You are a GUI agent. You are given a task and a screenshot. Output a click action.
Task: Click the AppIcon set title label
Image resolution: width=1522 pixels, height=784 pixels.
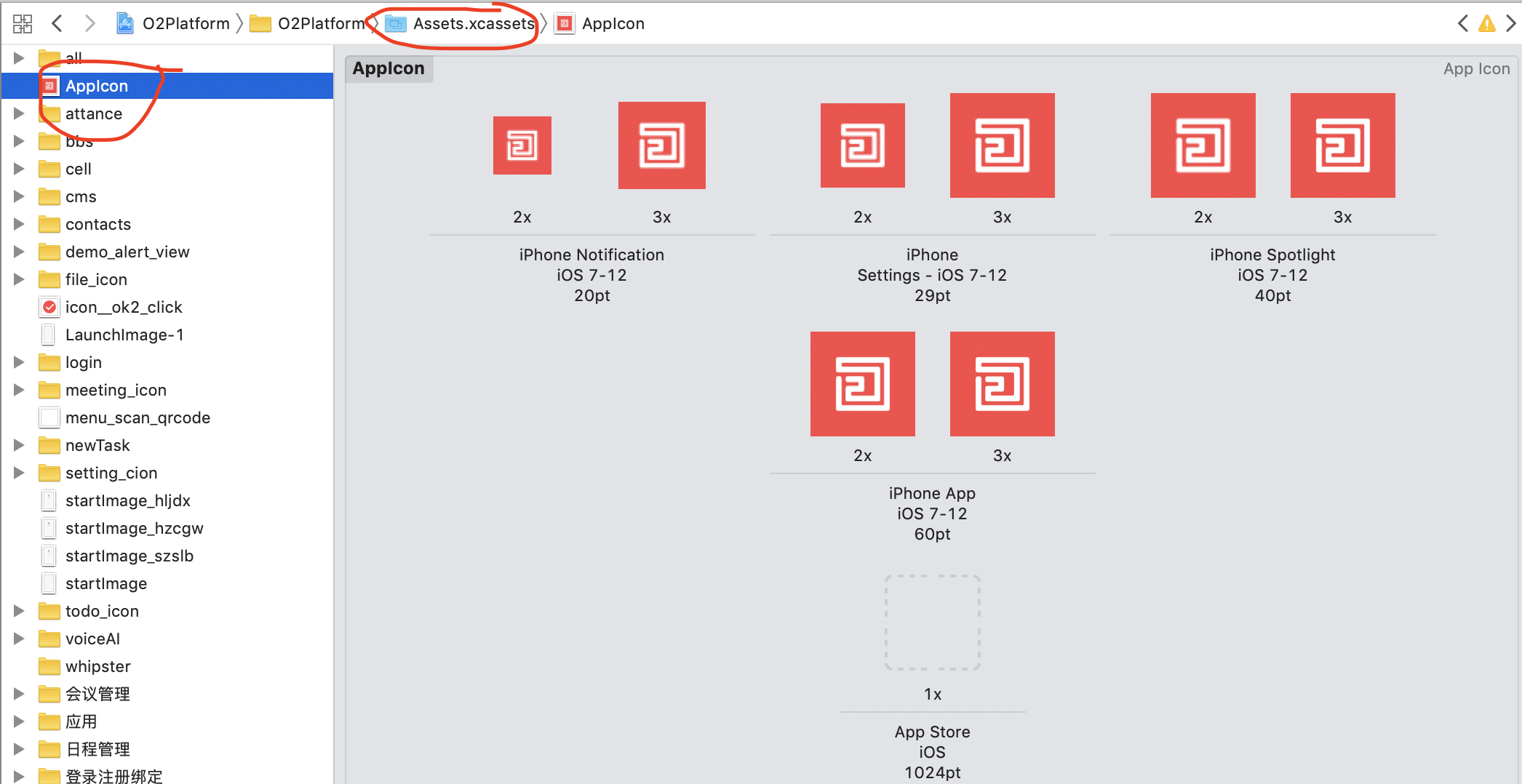(389, 68)
